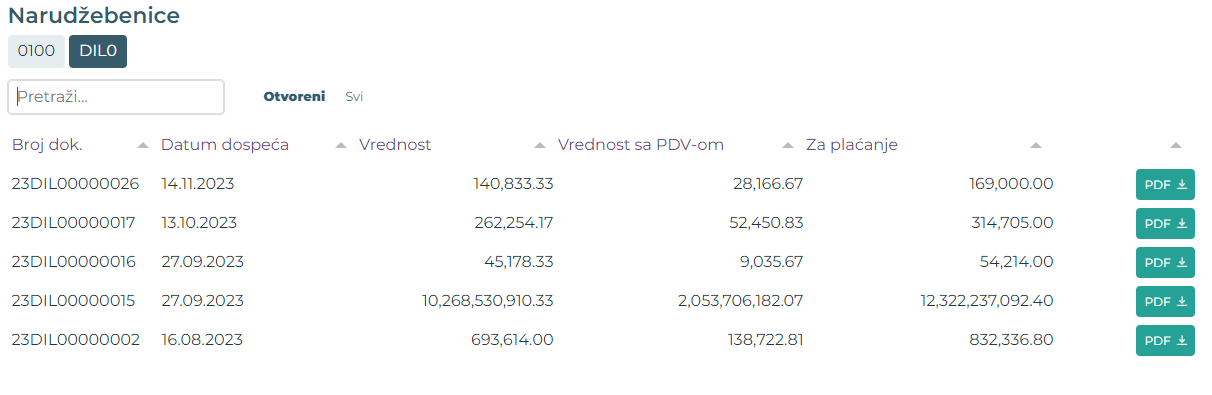Select the DIL0 tab
The height and width of the screenshot is (395, 1212).
tap(98, 51)
